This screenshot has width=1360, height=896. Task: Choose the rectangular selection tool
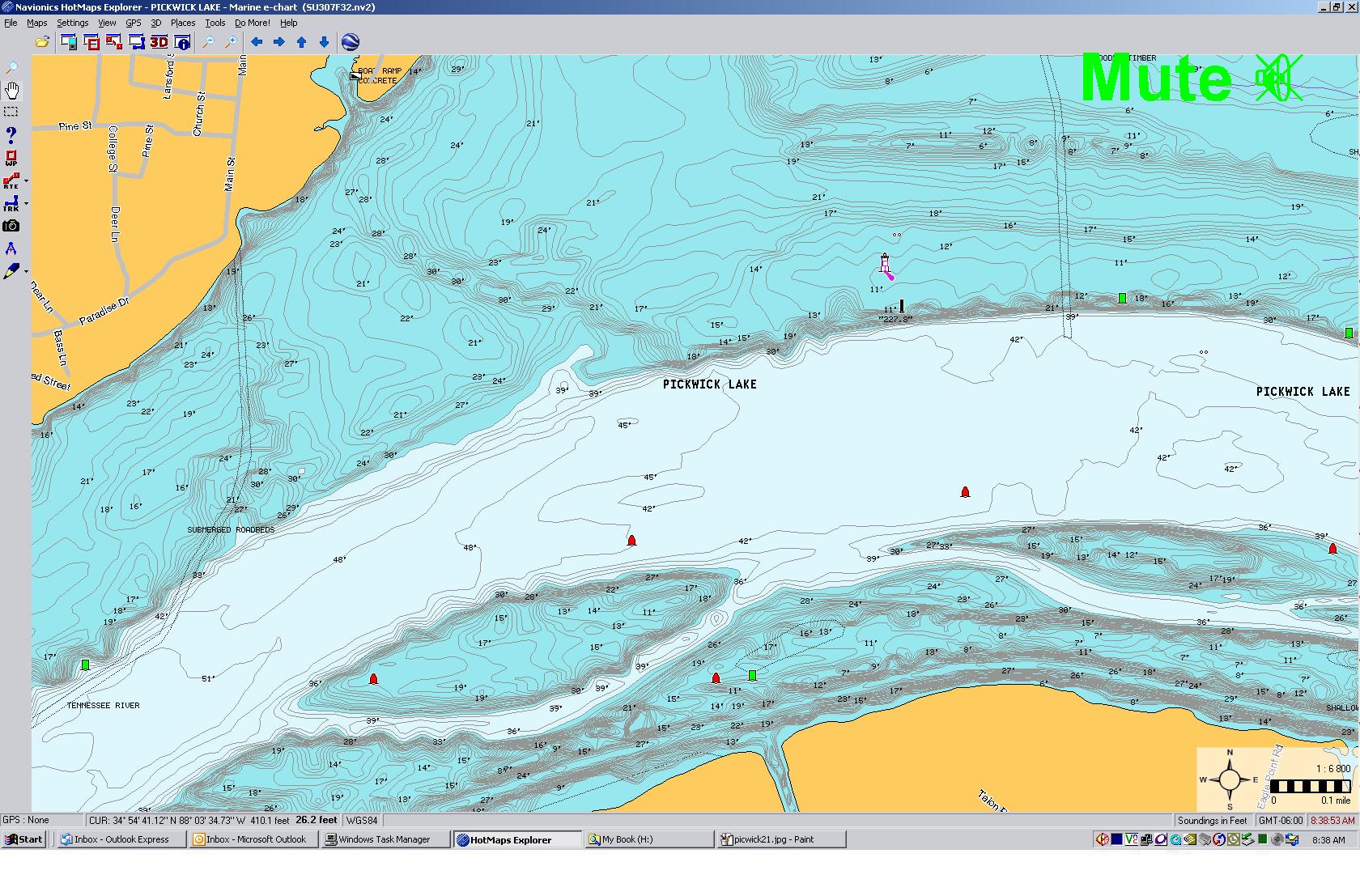(11, 112)
